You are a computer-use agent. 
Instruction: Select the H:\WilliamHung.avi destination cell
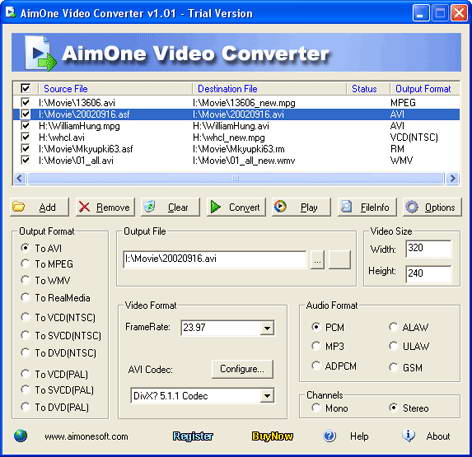click(x=231, y=126)
